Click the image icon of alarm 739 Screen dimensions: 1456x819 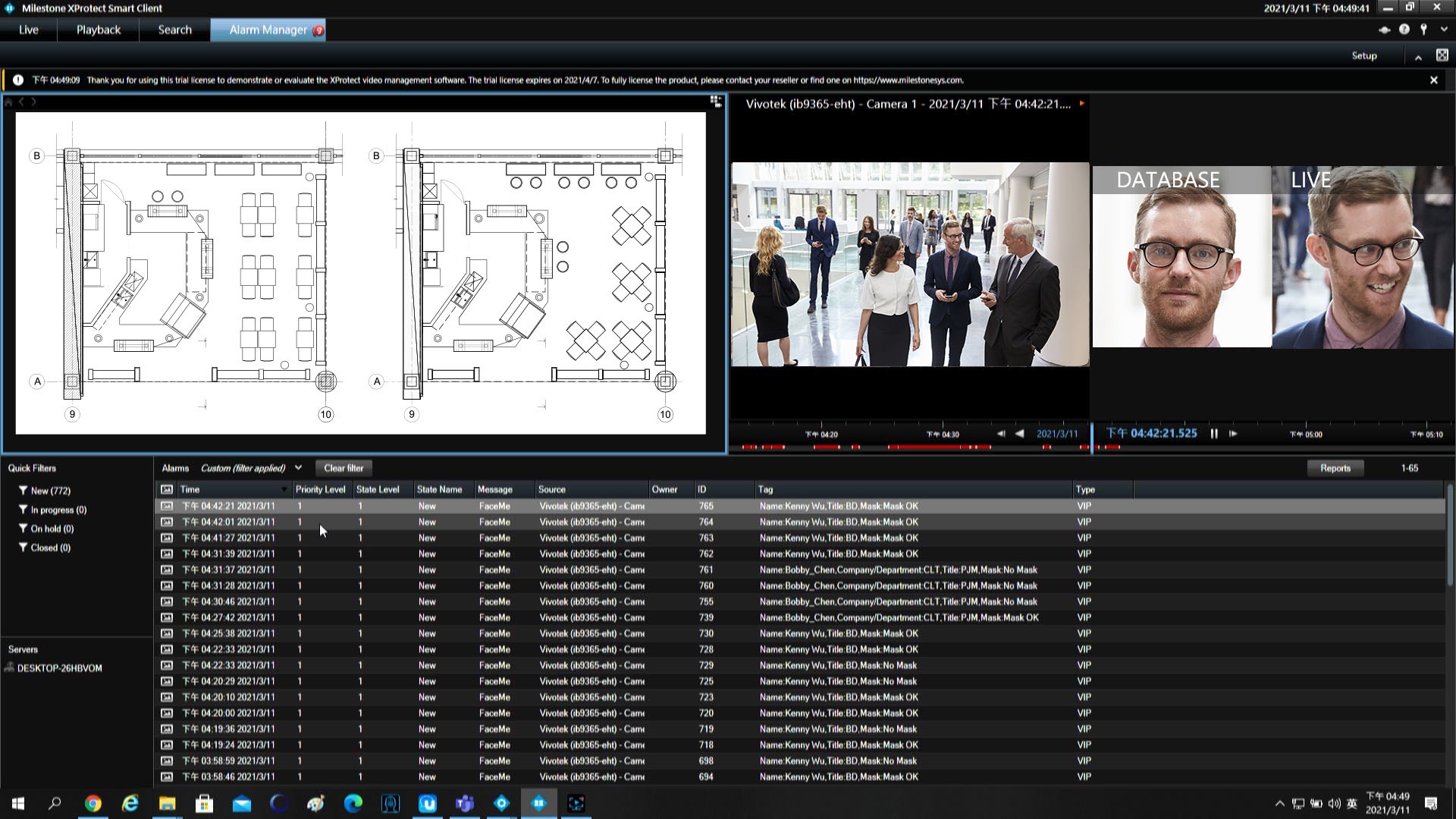point(167,617)
